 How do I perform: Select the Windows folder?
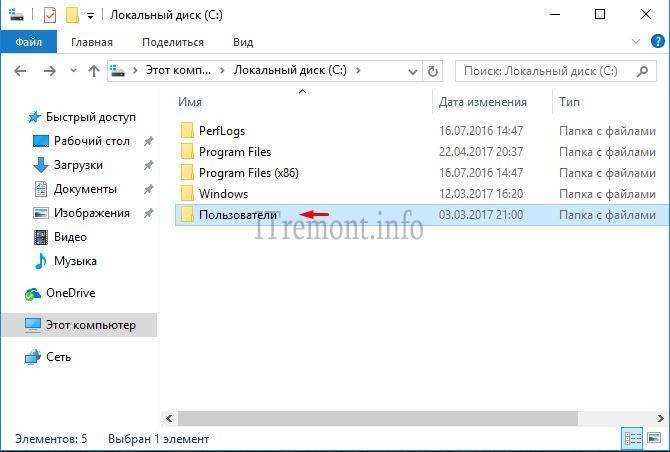coord(223,194)
